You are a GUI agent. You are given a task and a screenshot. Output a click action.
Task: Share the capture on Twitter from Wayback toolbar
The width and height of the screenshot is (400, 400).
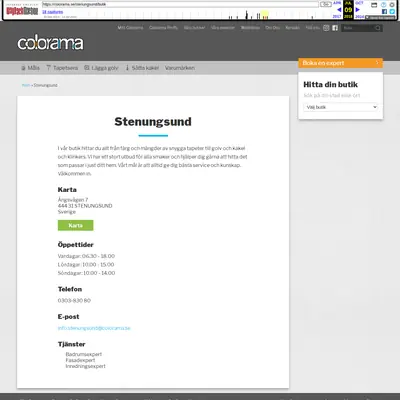392,11
